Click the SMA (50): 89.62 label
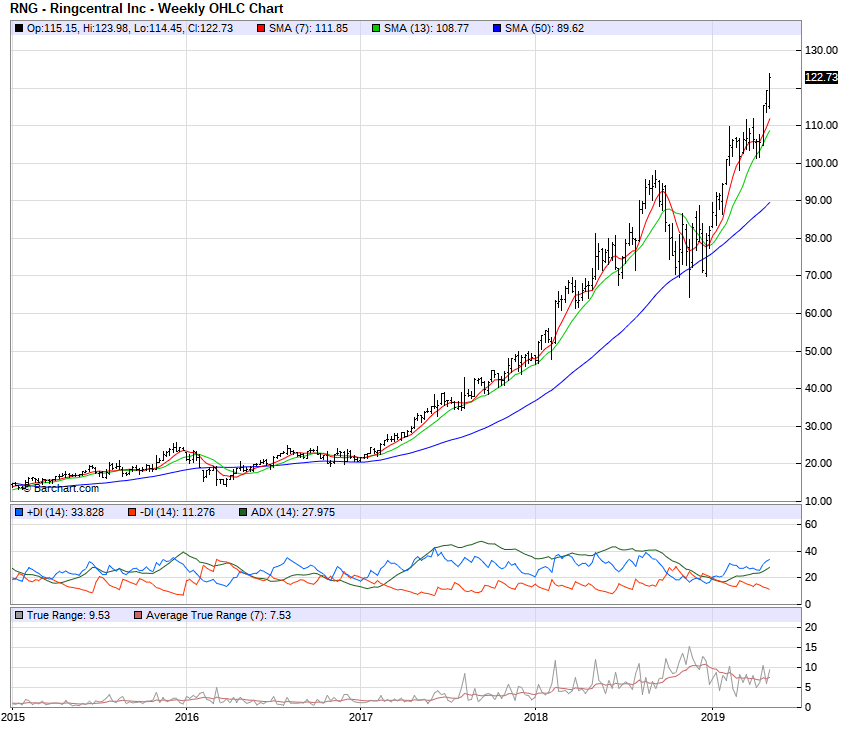The width and height of the screenshot is (843, 748). (544, 29)
